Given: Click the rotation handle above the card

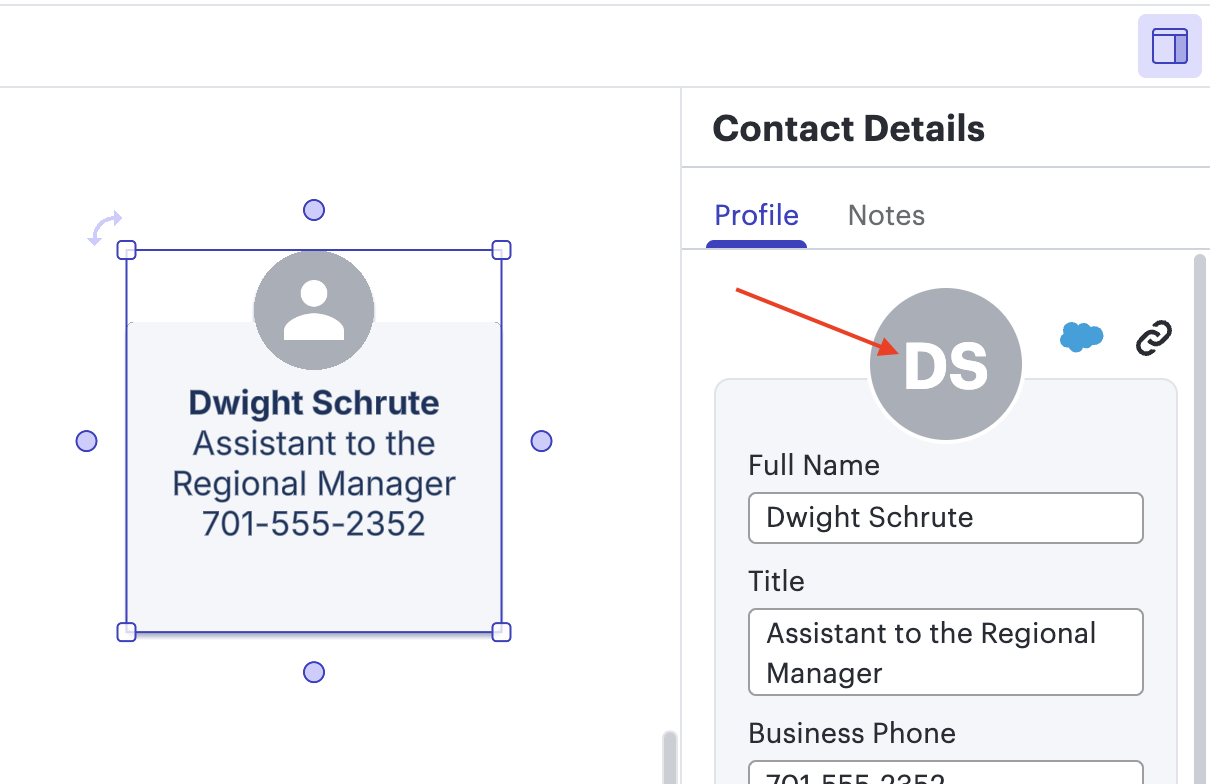Looking at the screenshot, I should (x=104, y=228).
